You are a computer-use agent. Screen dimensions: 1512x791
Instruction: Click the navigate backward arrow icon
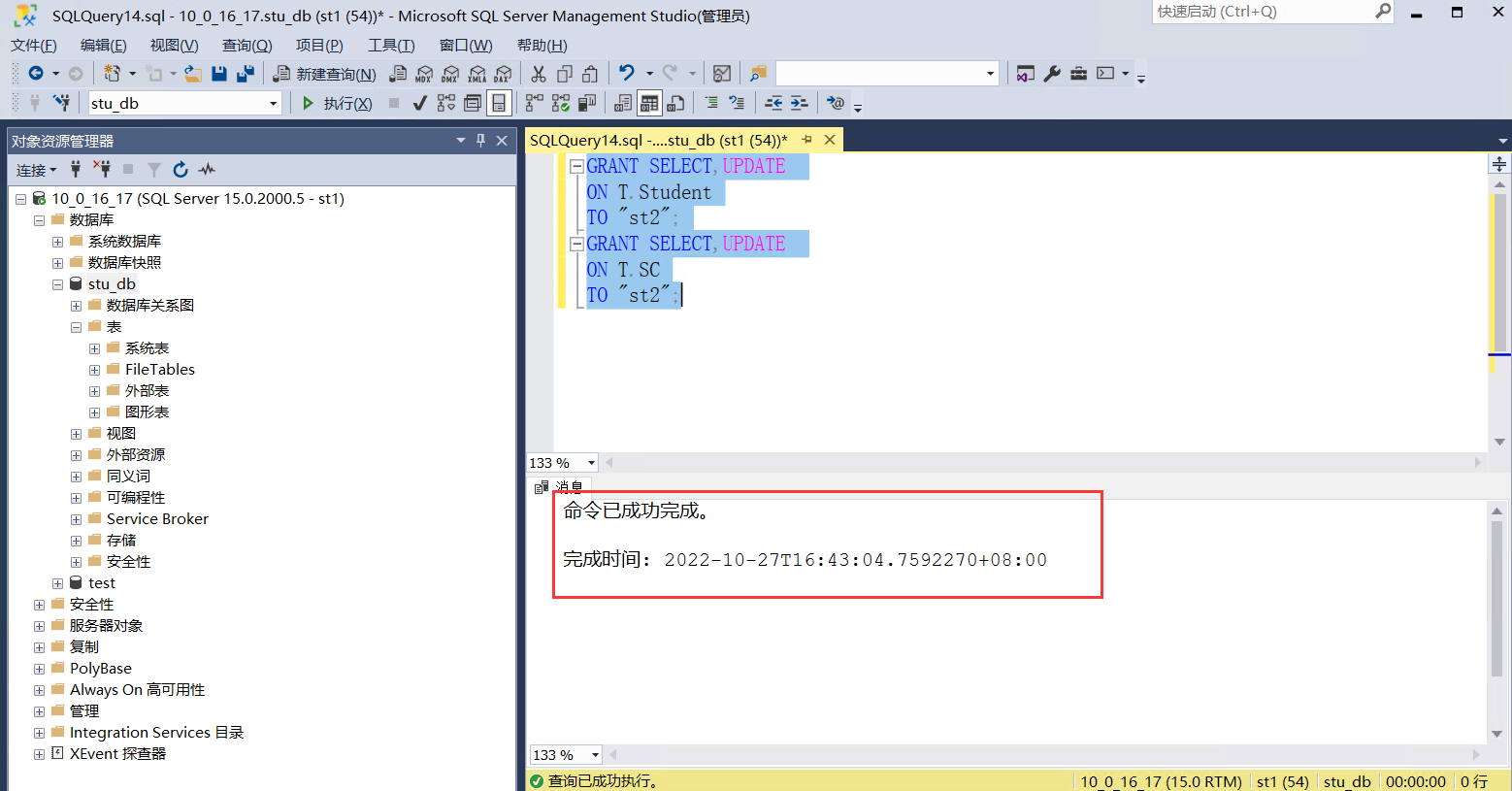point(36,74)
